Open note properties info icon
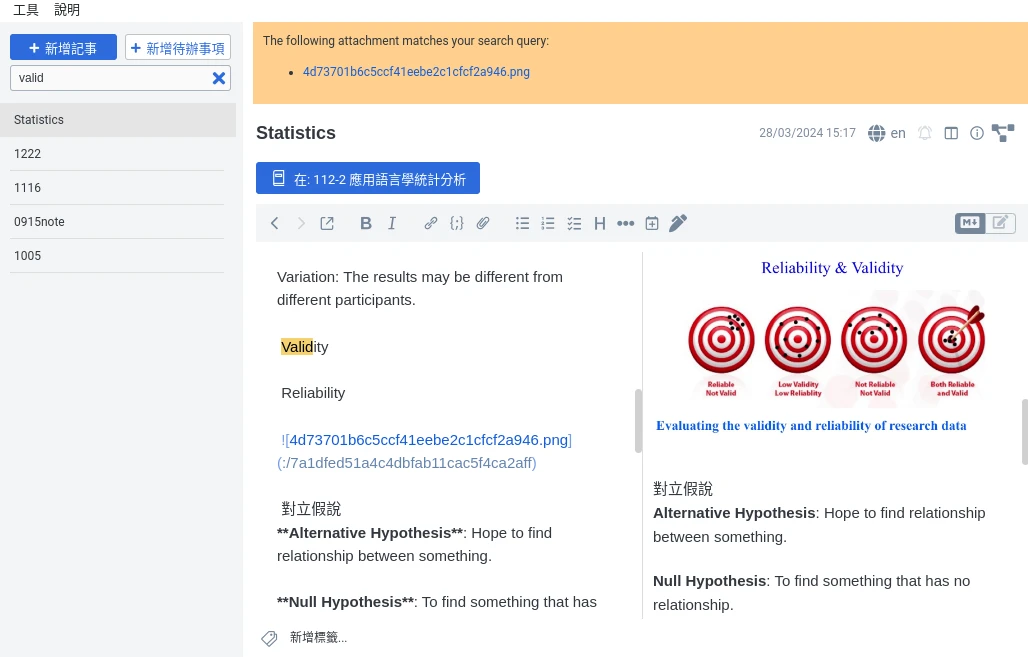 977,133
